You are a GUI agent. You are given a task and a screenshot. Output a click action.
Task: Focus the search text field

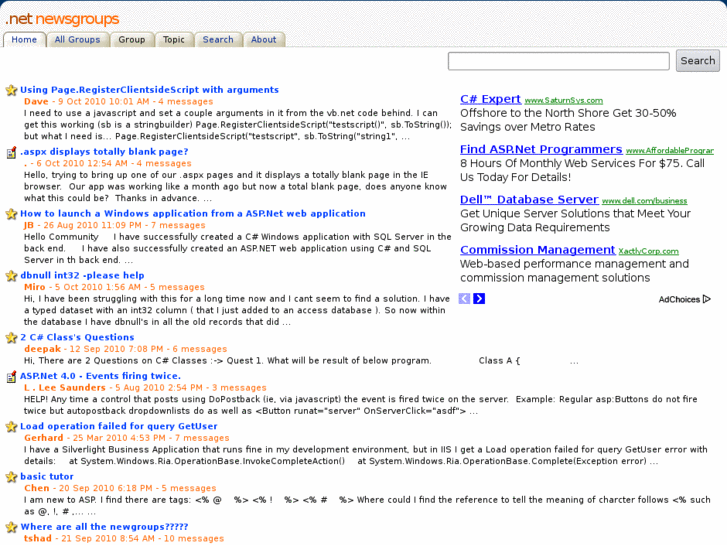click(x=559, y=61)
